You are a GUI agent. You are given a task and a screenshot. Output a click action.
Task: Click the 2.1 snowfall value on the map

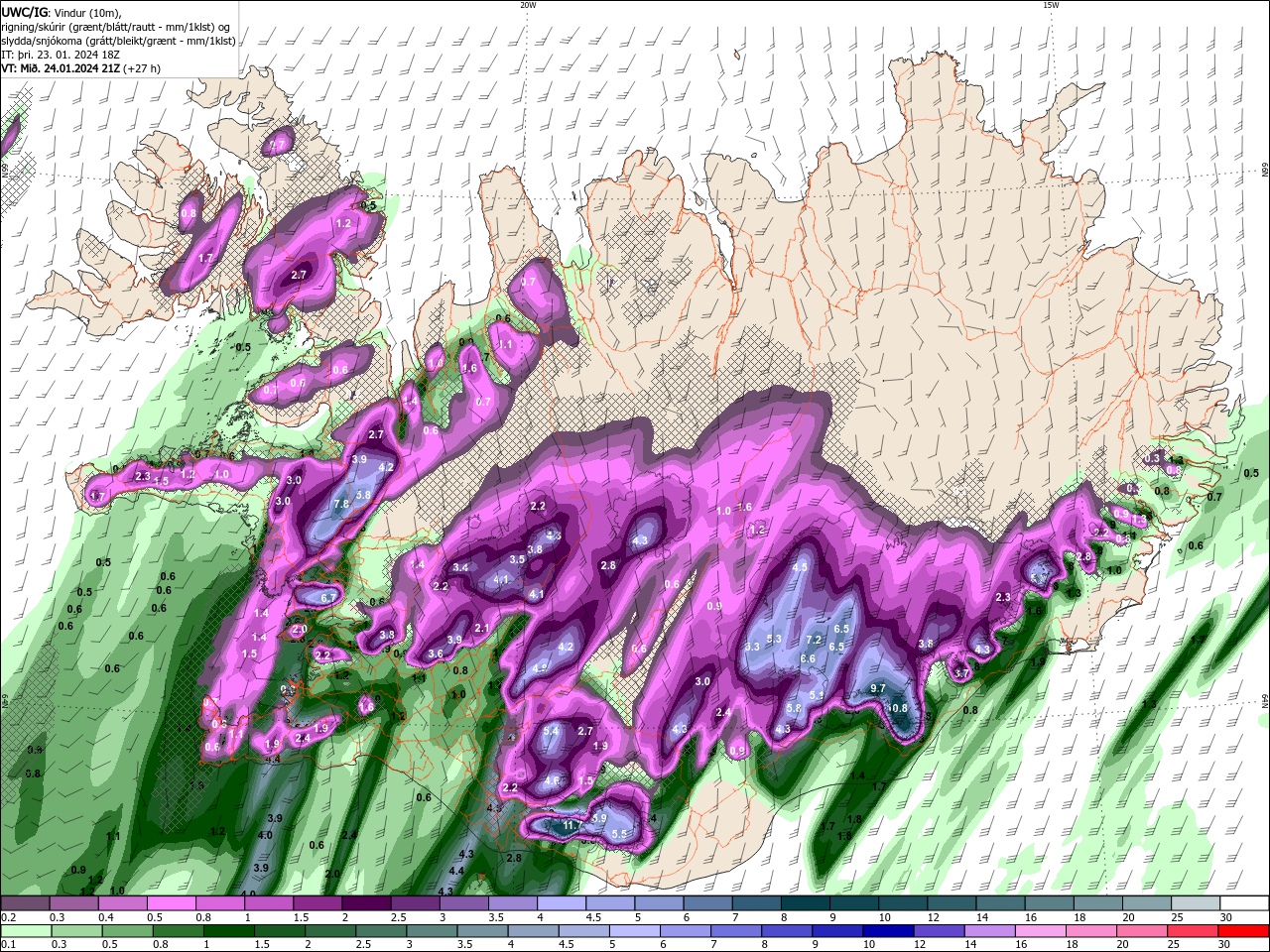482,629
